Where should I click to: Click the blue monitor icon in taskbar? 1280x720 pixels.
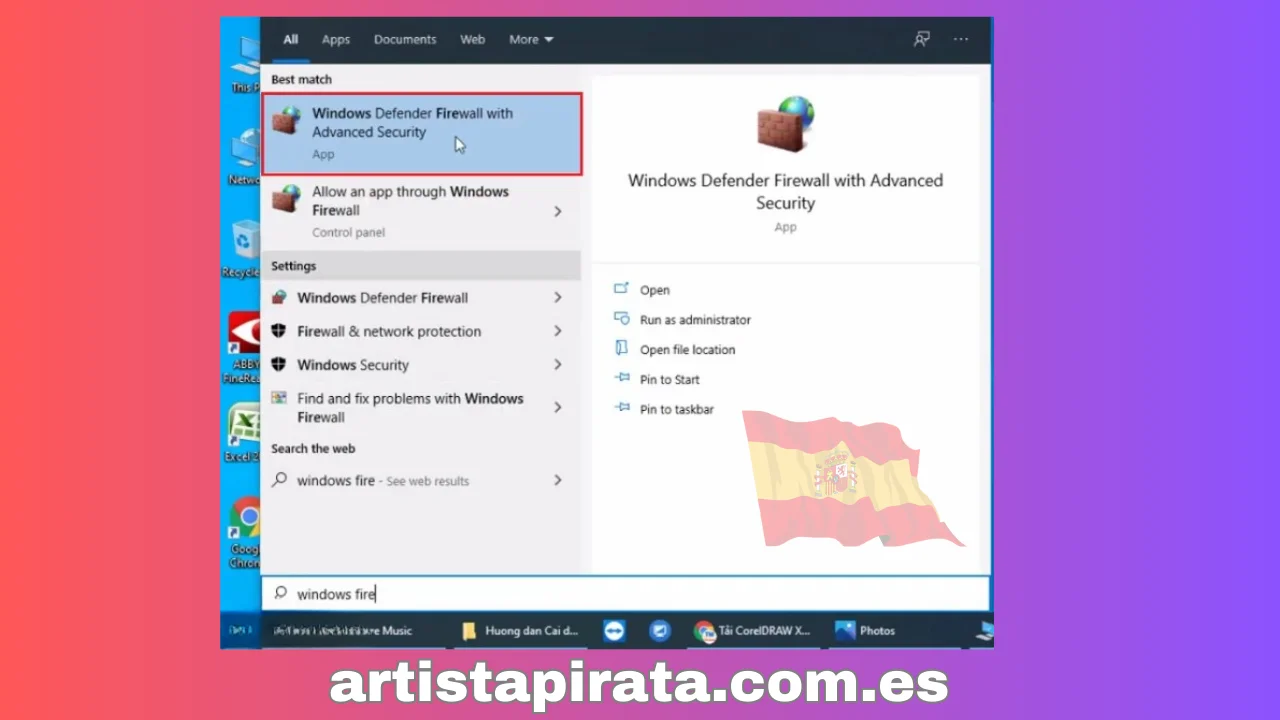(659, 631)
